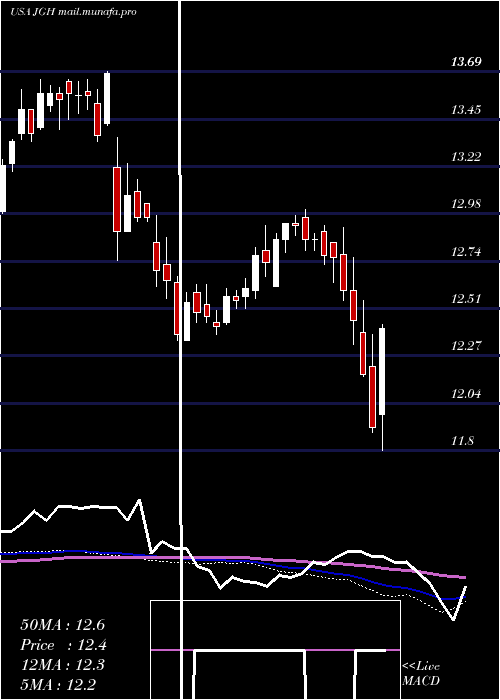Click the 12.27 price axis label

[467, 346]
